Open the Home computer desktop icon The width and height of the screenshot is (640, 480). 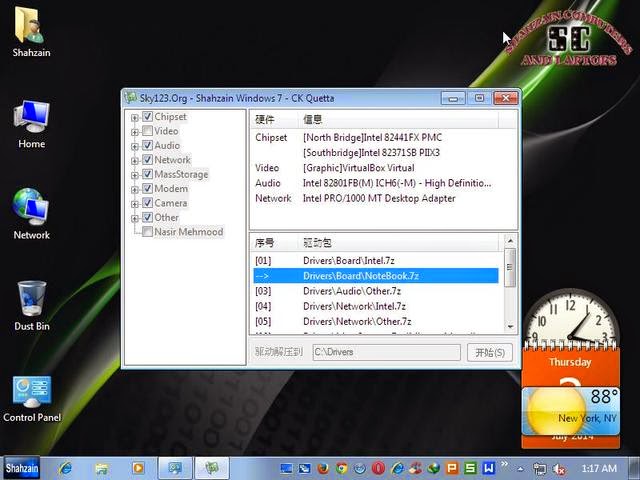(31, 124)
